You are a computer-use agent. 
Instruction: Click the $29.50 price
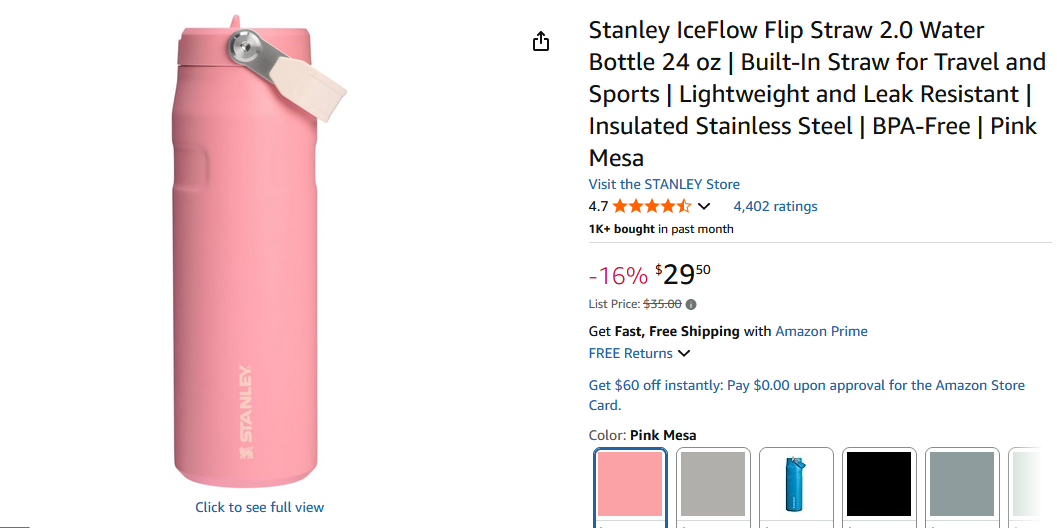pyautogui.click(x=682, y=274)
